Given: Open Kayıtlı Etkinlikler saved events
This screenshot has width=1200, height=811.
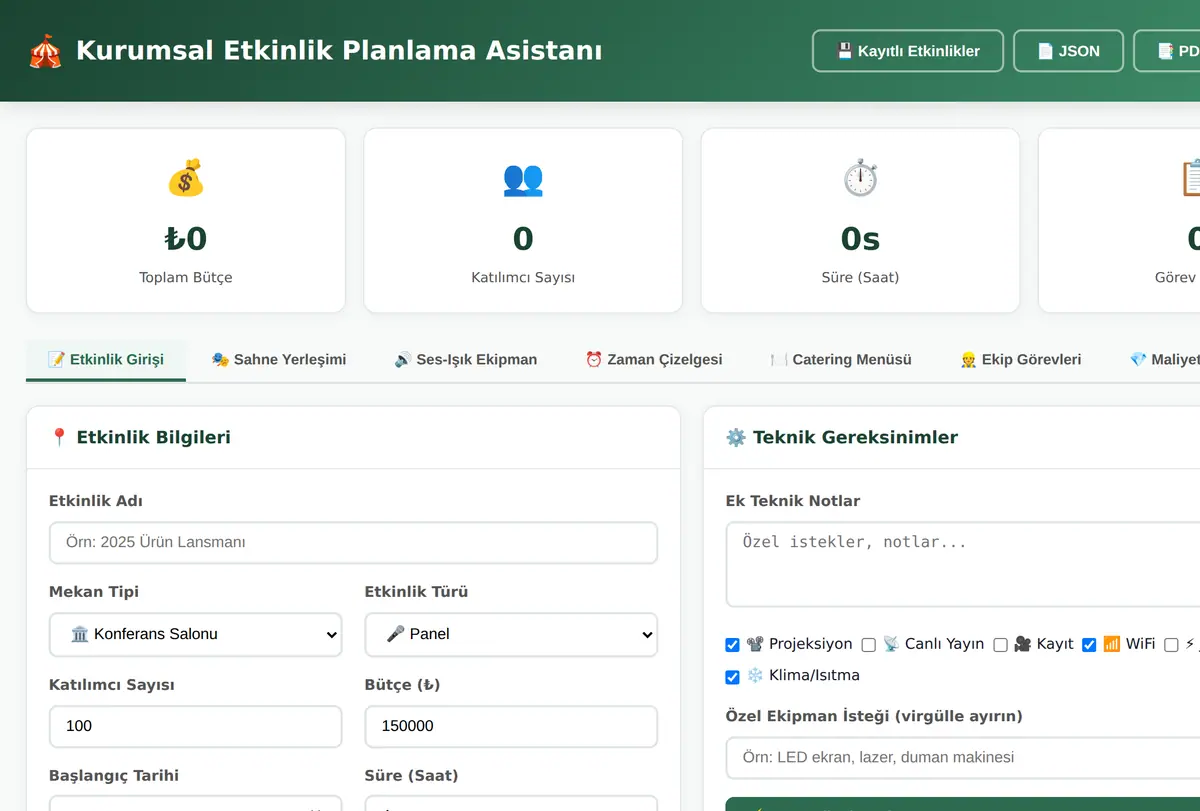Looking at the screenshot, I should pos(908,51).
